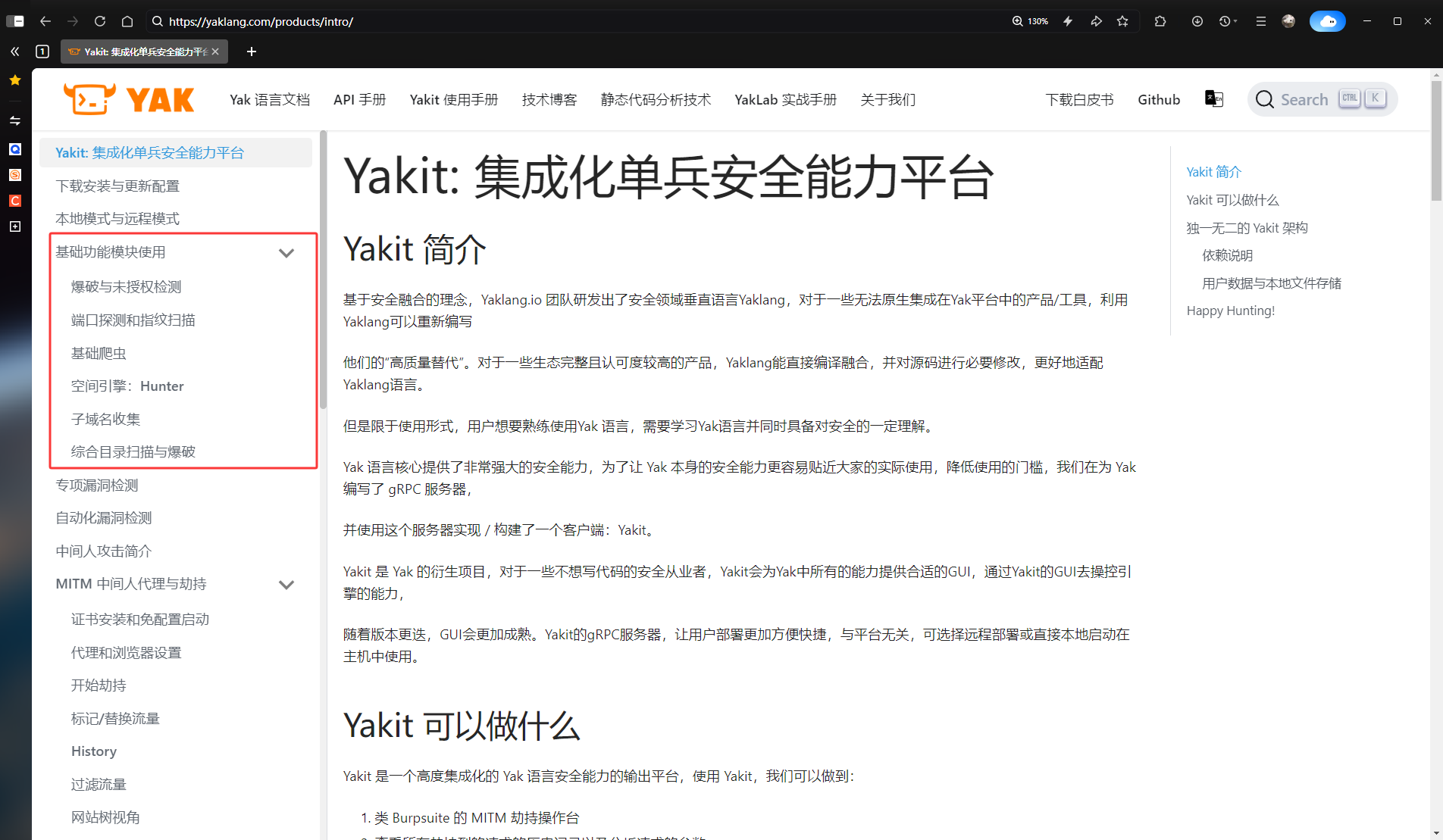Screen dimensions: 1443x840
Task: Click the blue cloud sync button
Action: [1328, 21]
